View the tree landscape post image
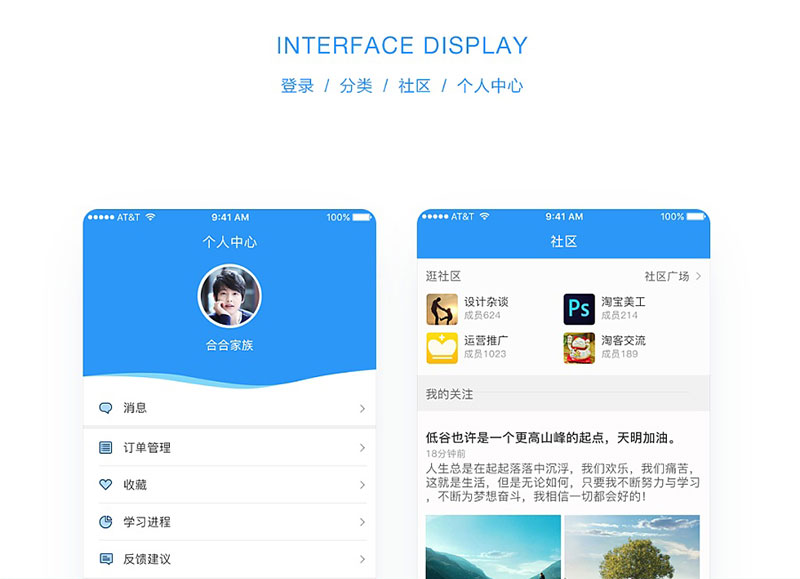This screenshot has height=579, width=800. point(632,547)
